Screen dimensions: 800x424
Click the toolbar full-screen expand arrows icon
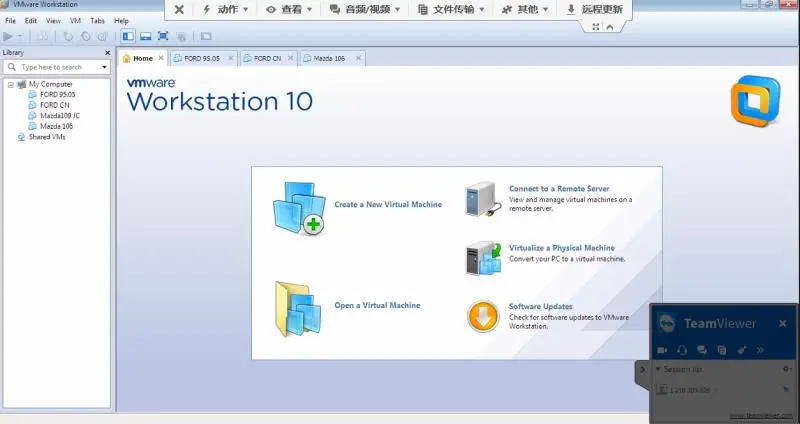point(595,27)
